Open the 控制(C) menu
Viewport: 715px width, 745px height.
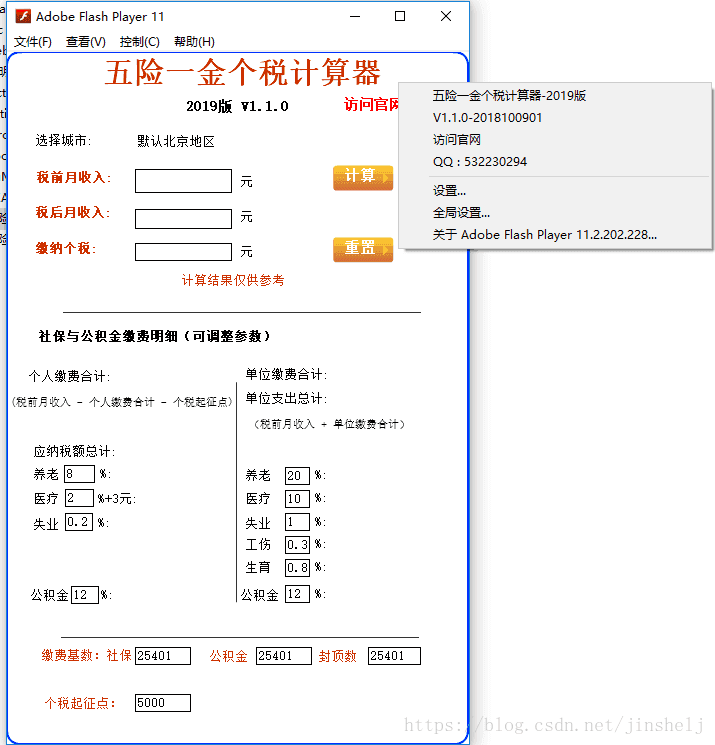click(x=140, y=42)
